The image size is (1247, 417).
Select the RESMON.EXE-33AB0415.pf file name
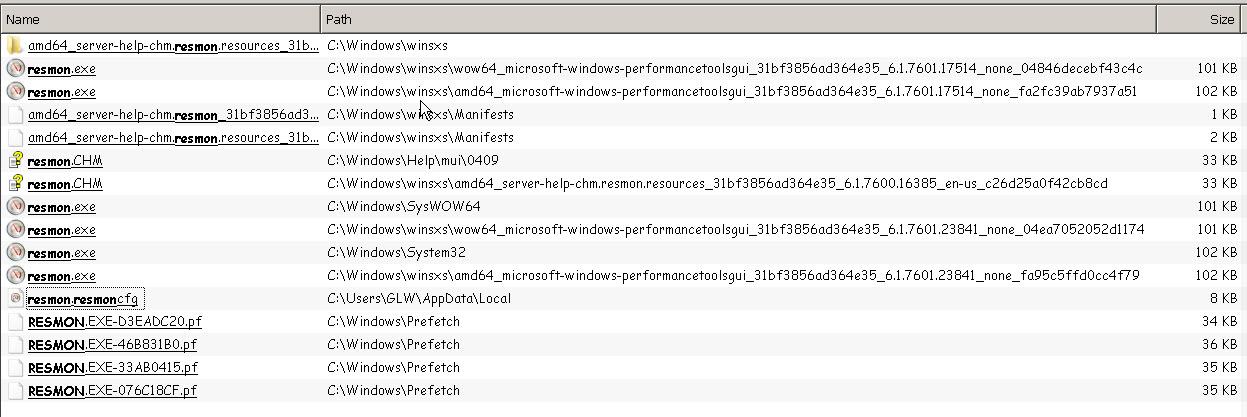click(112, 368)
